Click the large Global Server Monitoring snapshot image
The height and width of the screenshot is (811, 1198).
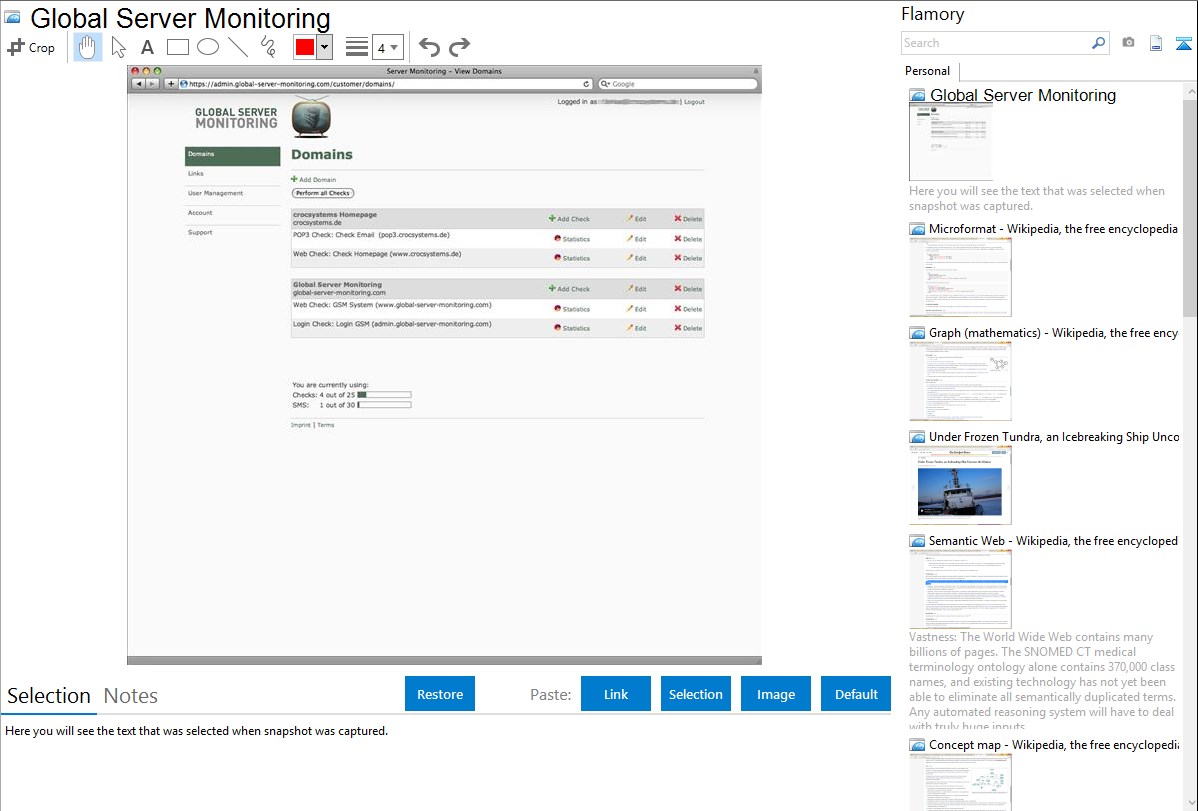pos(445,365)
